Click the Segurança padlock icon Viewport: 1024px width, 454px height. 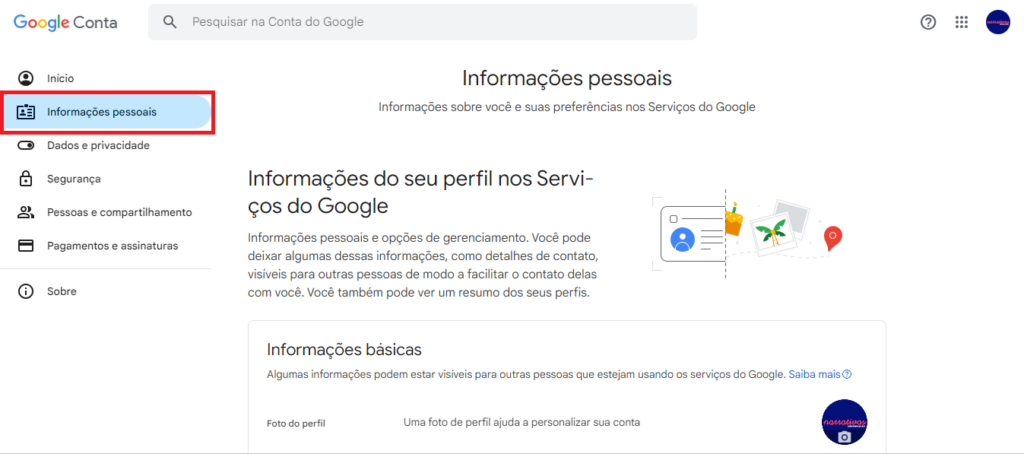tap(25, 178)
